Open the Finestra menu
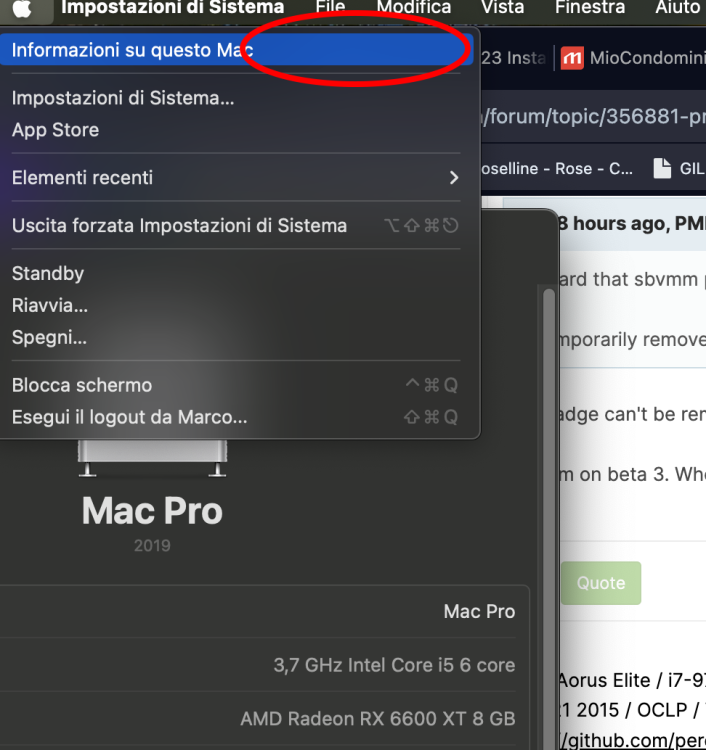Screen dimensions: 706x750 pos(590,7)
